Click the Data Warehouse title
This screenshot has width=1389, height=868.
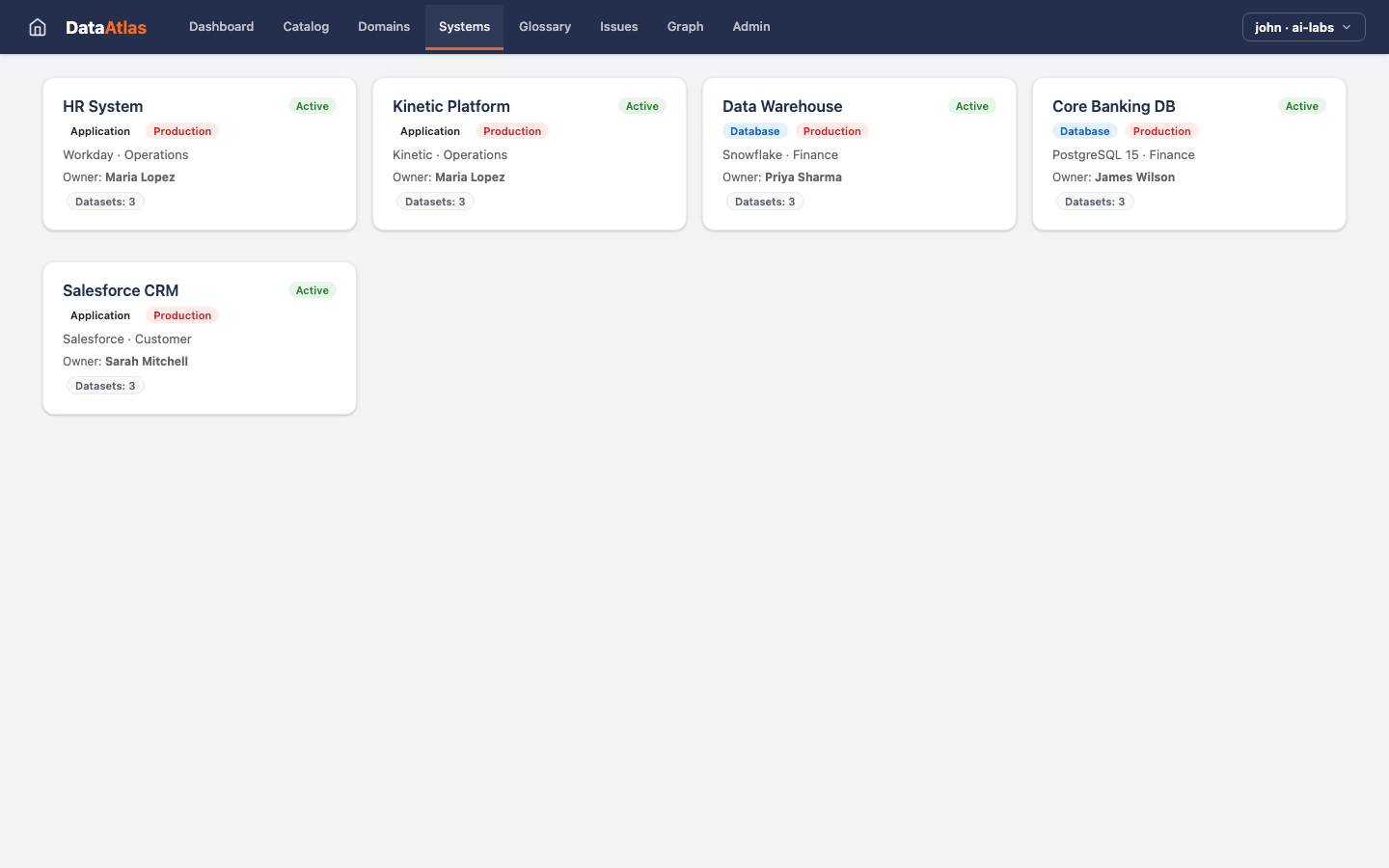782,106
